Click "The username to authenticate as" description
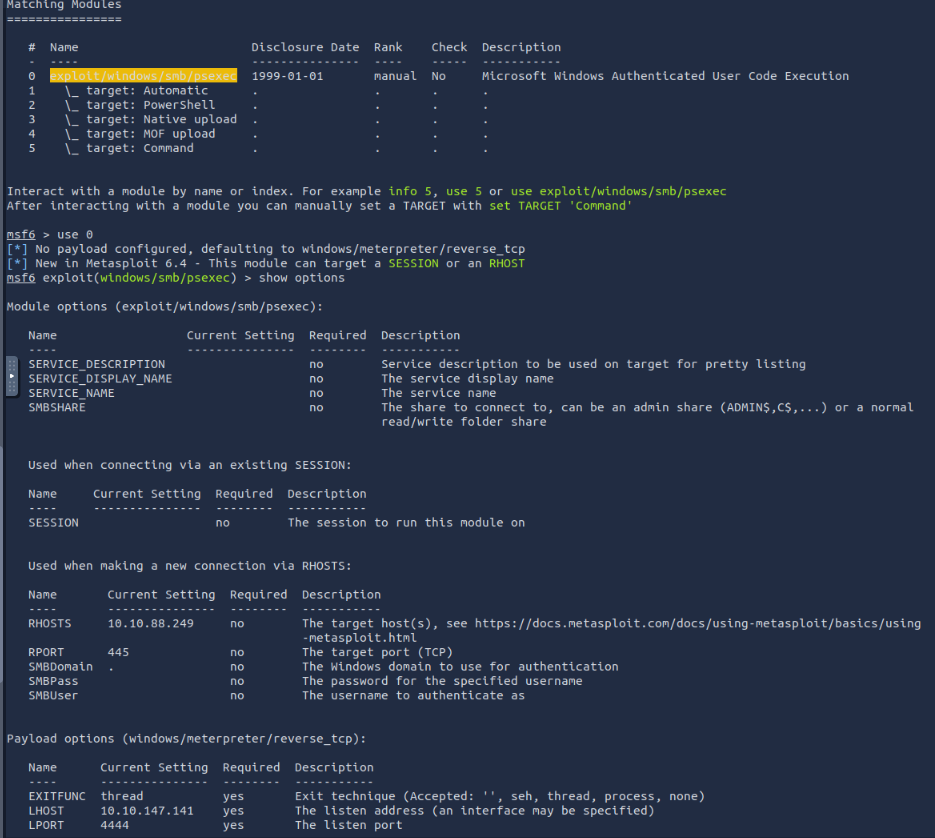This screenshot has width=935, height=838. 414,695
